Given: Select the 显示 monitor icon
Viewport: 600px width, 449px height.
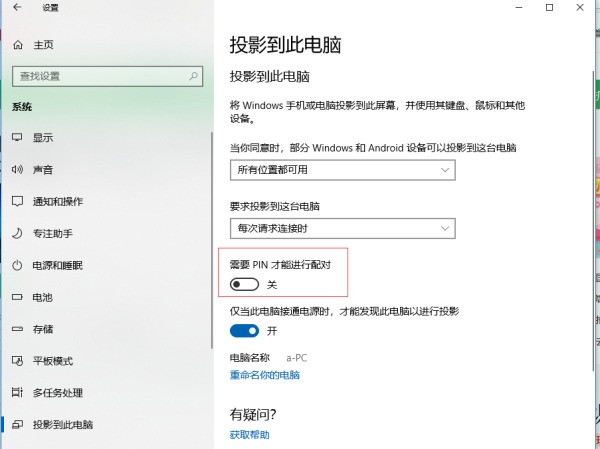Looking at the screenshot, I should (17, 137).
